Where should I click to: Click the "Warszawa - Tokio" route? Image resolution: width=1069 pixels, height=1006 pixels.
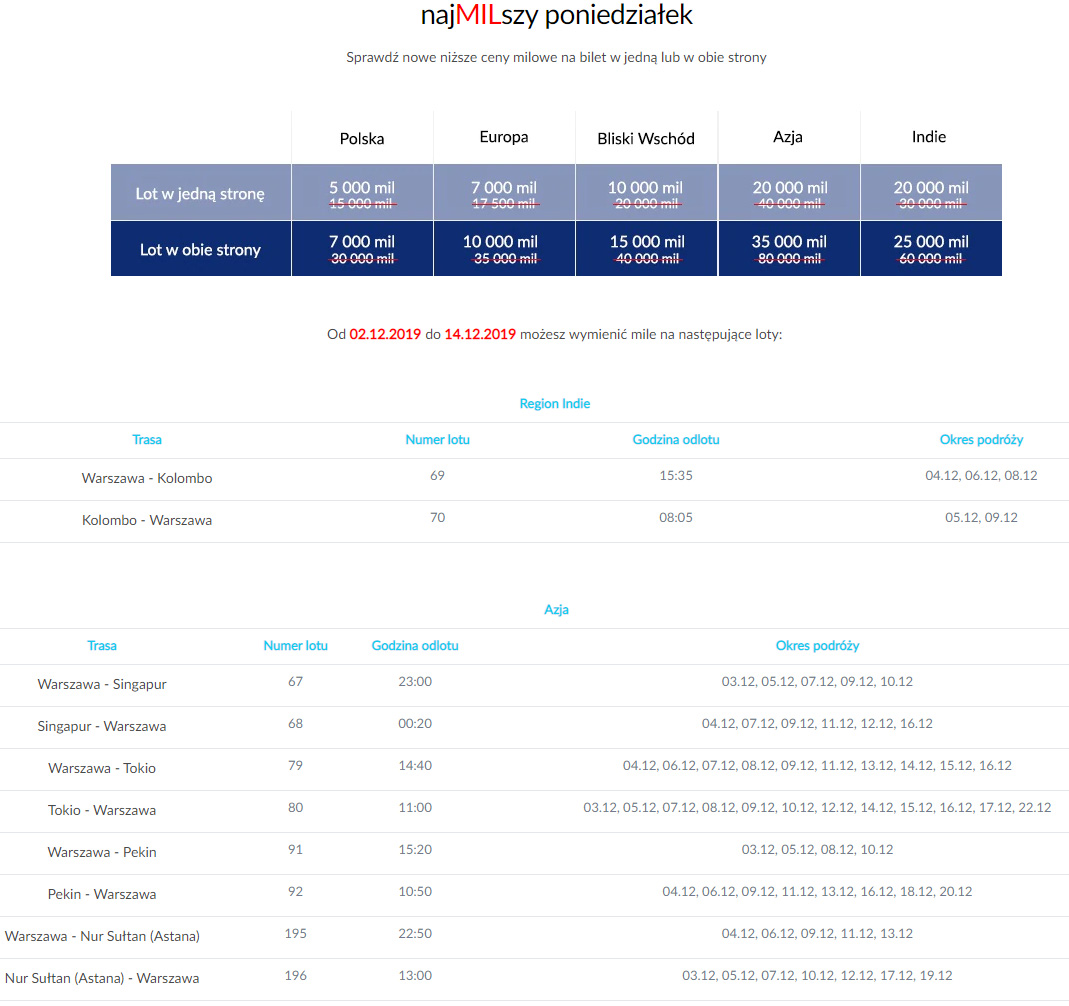(102, 768)
